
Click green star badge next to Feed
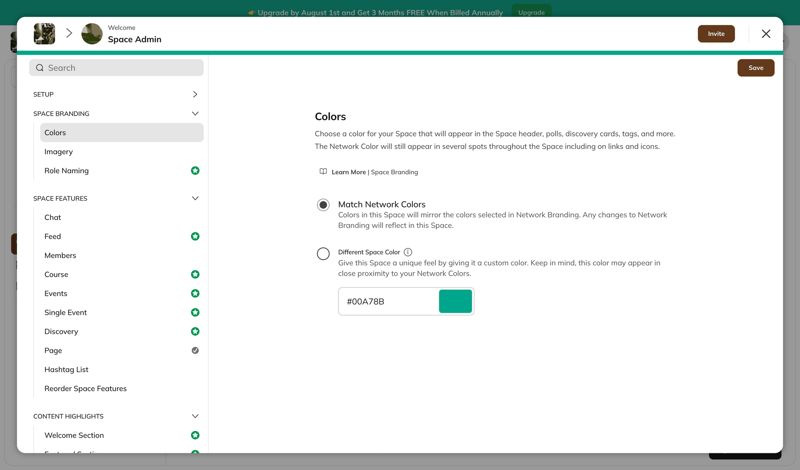[195, 236]
